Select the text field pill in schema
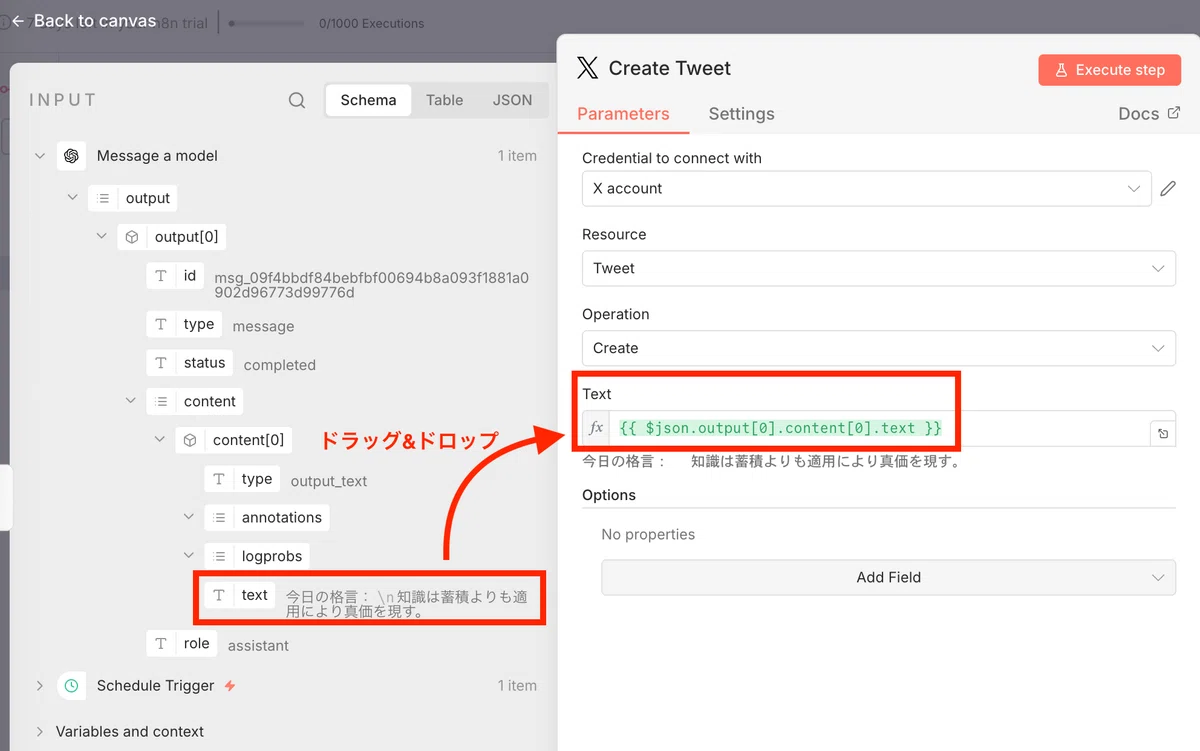This screenshot has width=1200, height=751. pos(240,595)
